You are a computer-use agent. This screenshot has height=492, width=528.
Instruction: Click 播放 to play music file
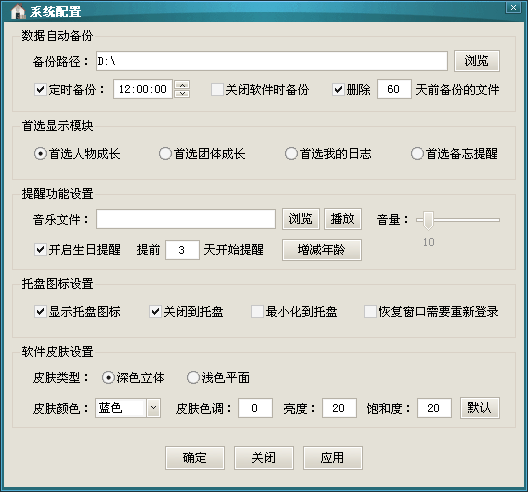(343, 219)
